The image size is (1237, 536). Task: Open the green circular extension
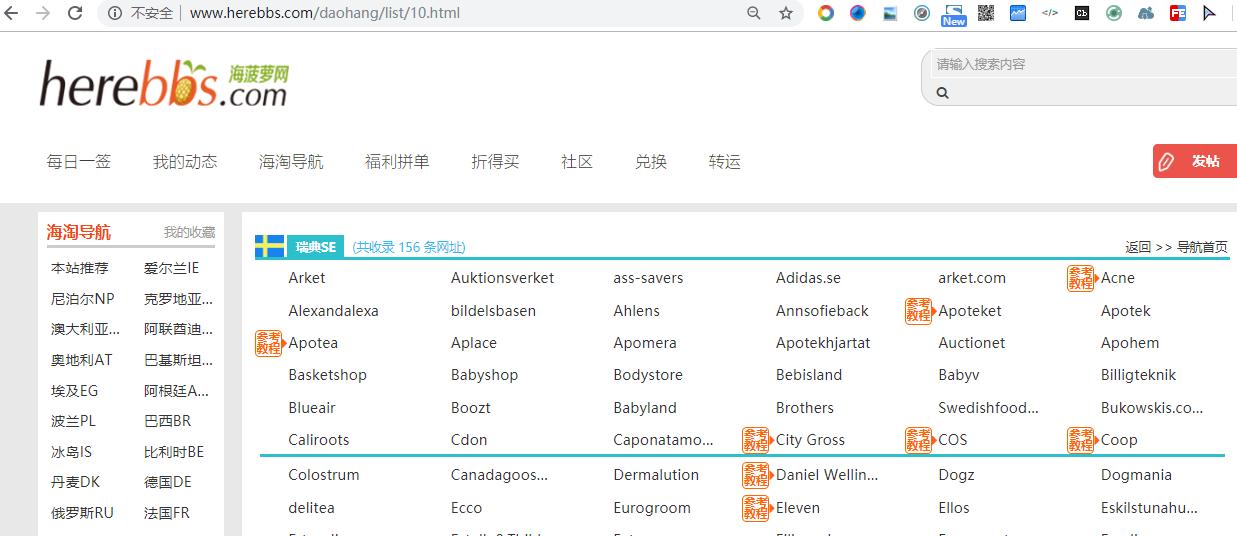point(1114,13)
